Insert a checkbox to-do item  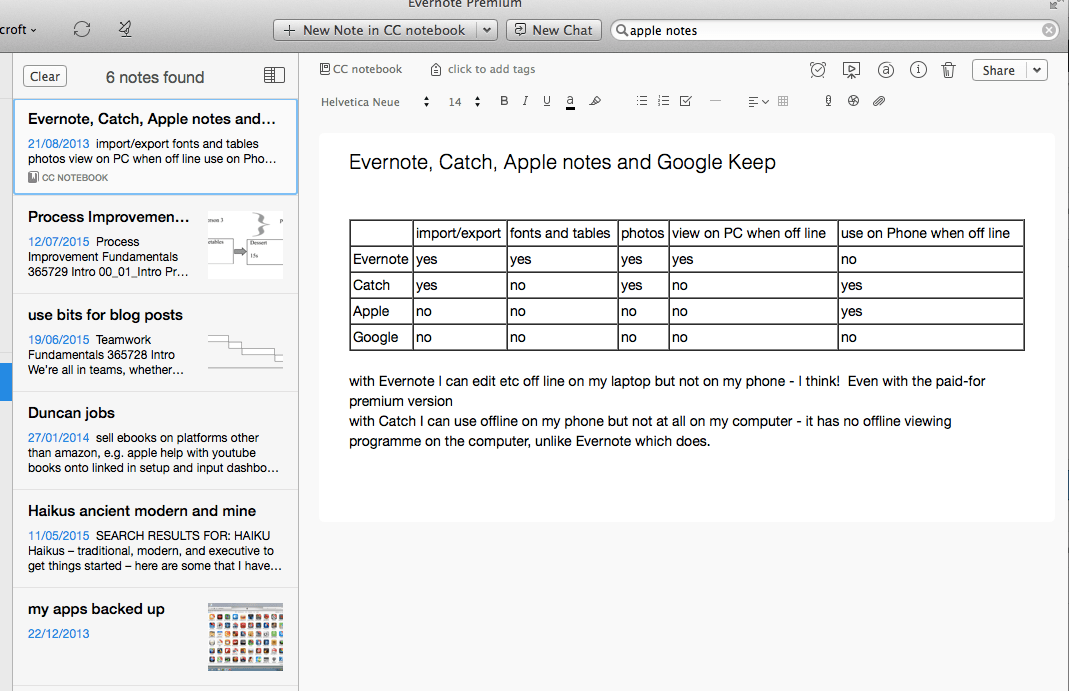point(685,101)
